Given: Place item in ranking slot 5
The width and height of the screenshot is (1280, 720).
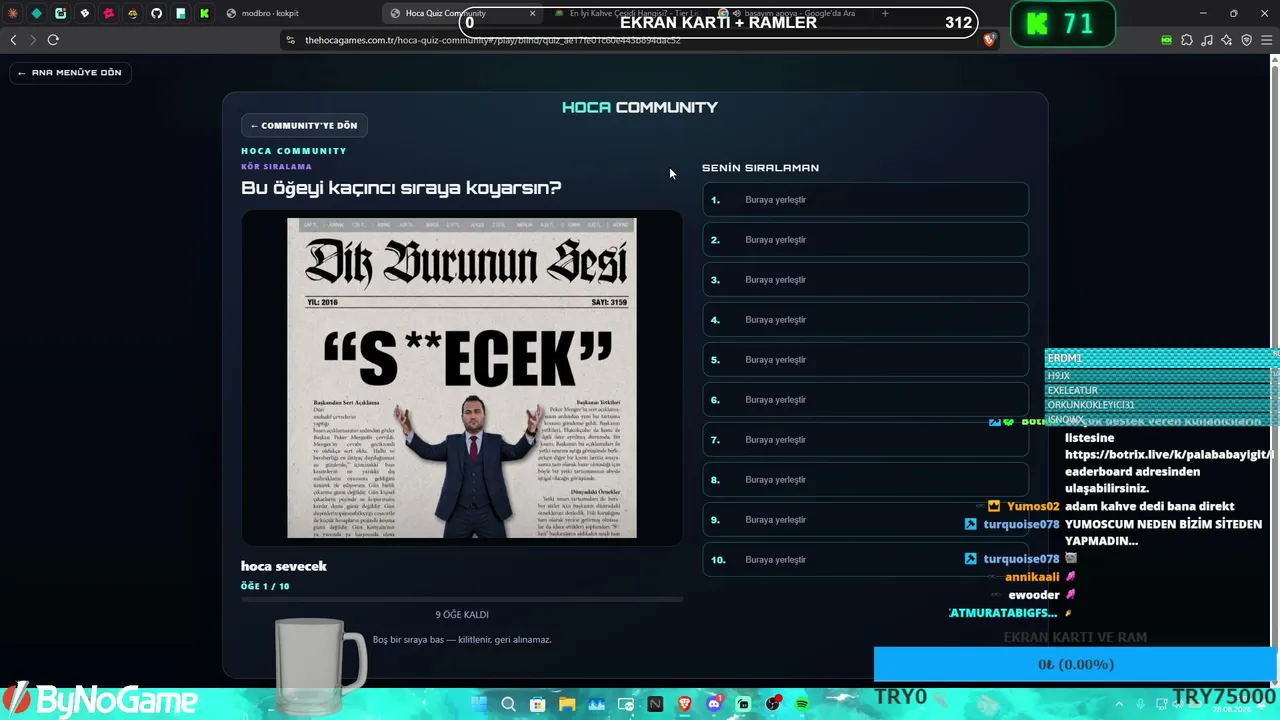Looking at the screenshot, I should point(866,360).
